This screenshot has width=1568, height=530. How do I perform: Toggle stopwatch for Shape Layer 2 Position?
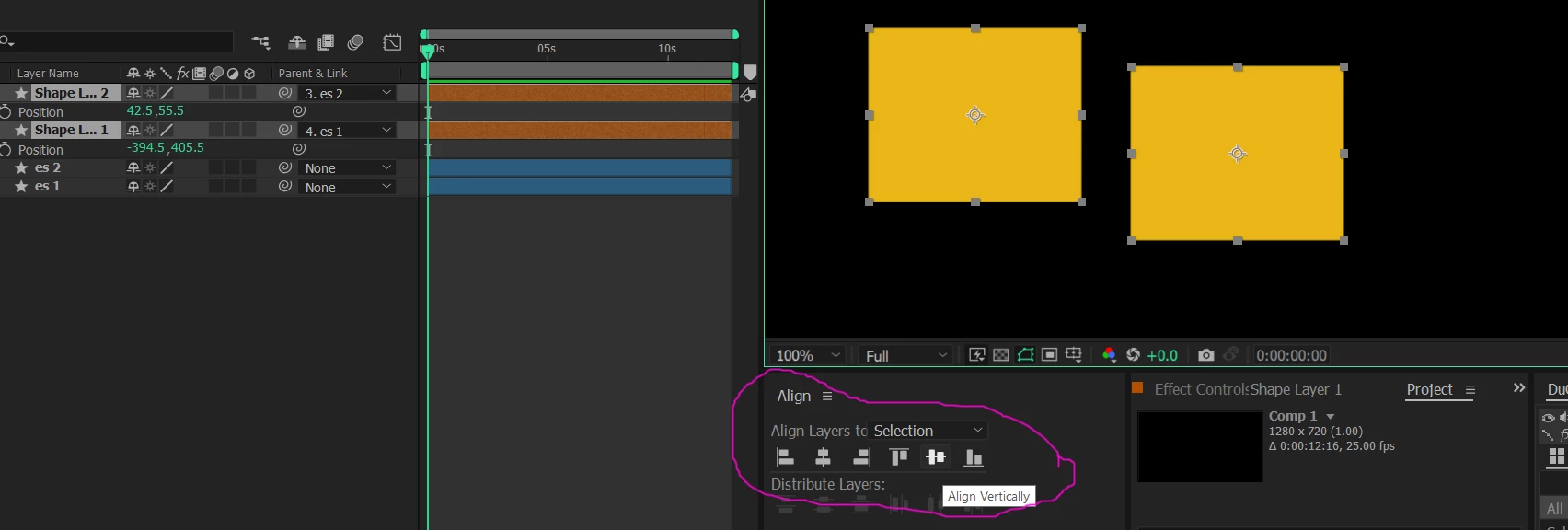(5, 111)
